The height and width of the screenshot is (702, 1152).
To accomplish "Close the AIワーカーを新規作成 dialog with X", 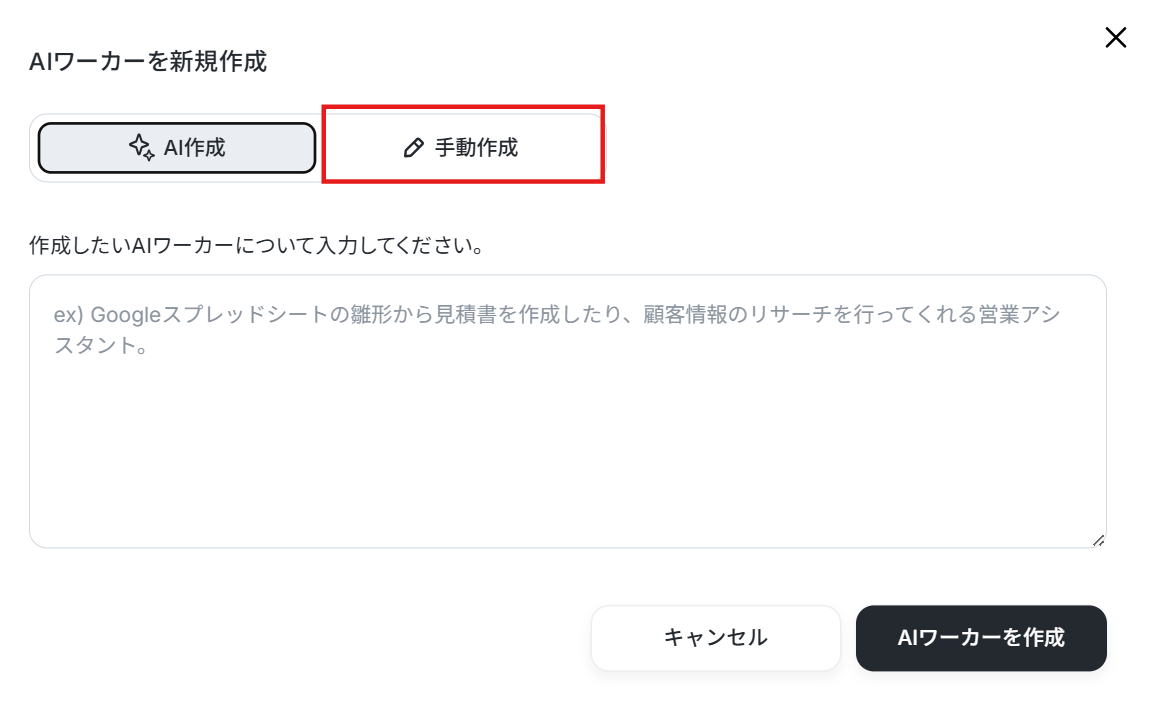I will (1115, 37).
